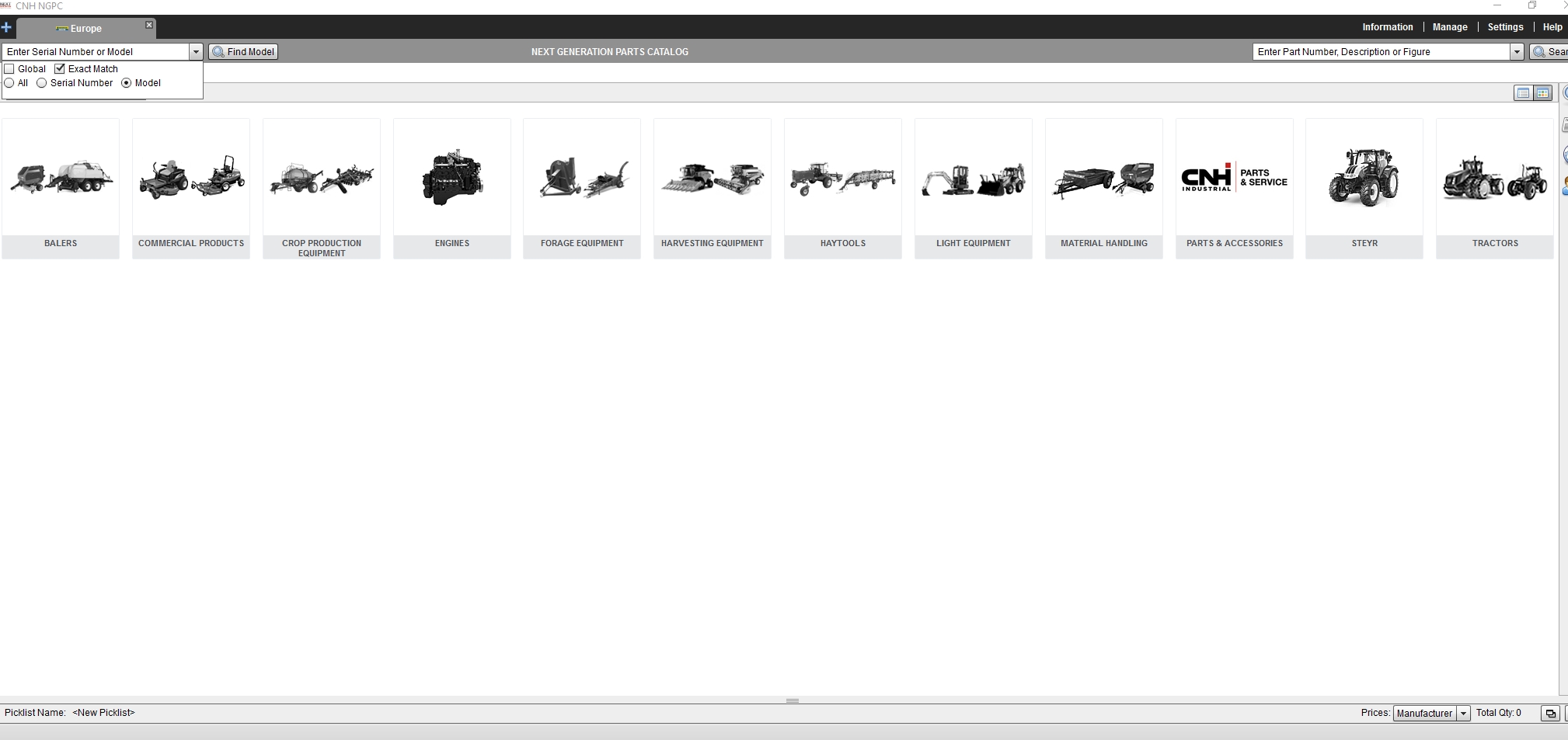Open the Settings menu
The height and width of the screenshot is (740, 1568).
tap(1505, 27)
